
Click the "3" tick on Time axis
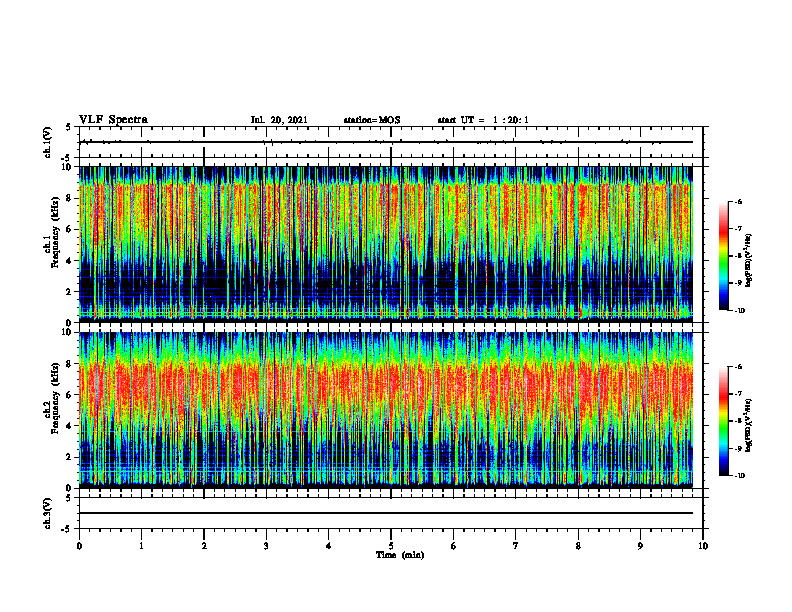266,546
